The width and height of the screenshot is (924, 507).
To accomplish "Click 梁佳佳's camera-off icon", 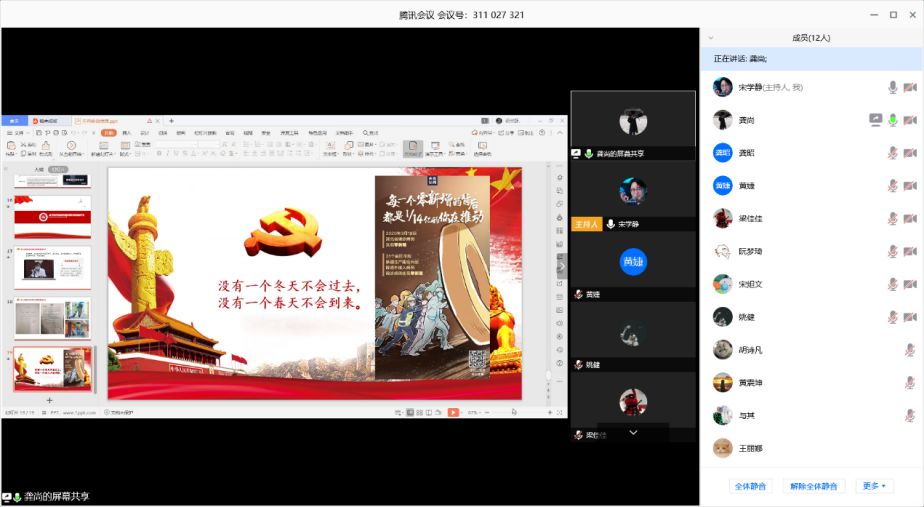I will [x=909, y=219].
